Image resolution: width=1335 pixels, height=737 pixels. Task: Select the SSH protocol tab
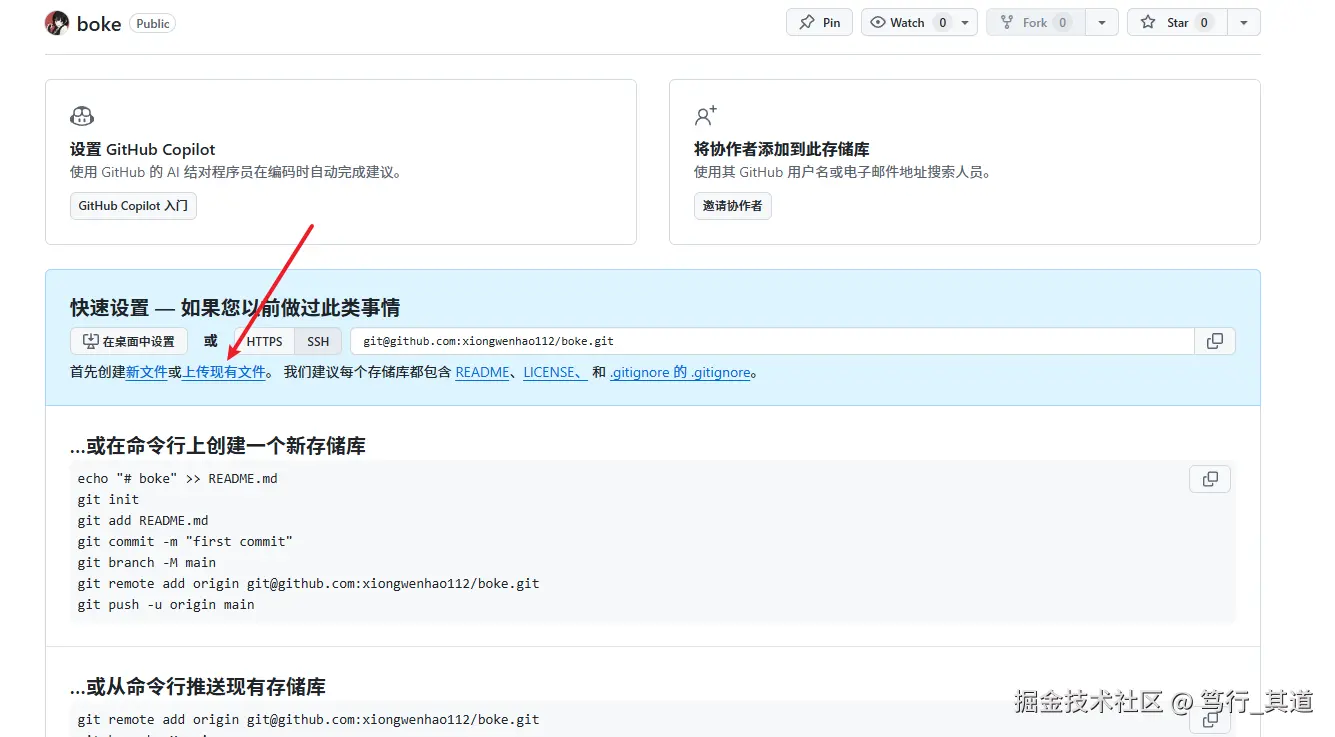(318, 341)
